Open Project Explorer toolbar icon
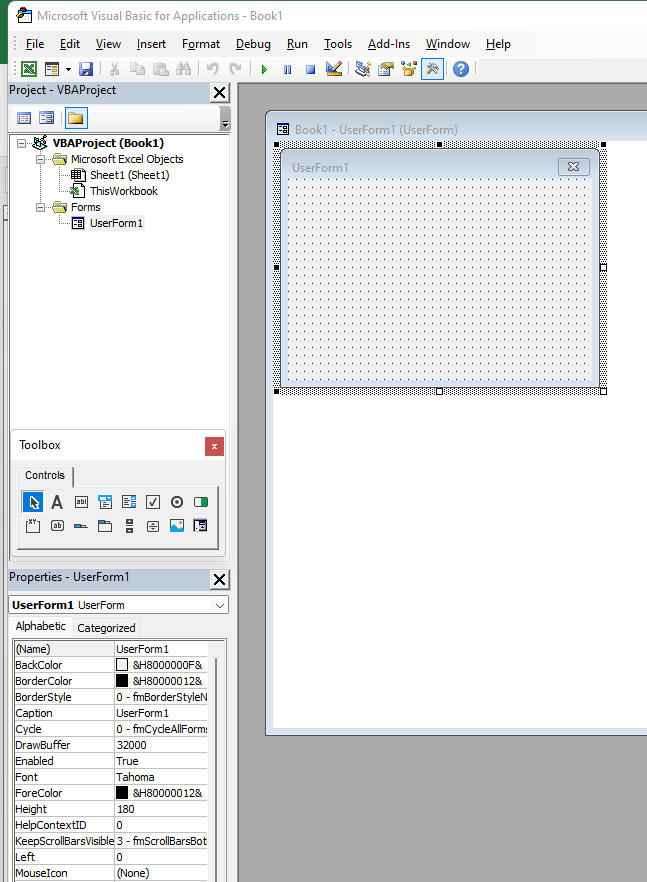 363,69
